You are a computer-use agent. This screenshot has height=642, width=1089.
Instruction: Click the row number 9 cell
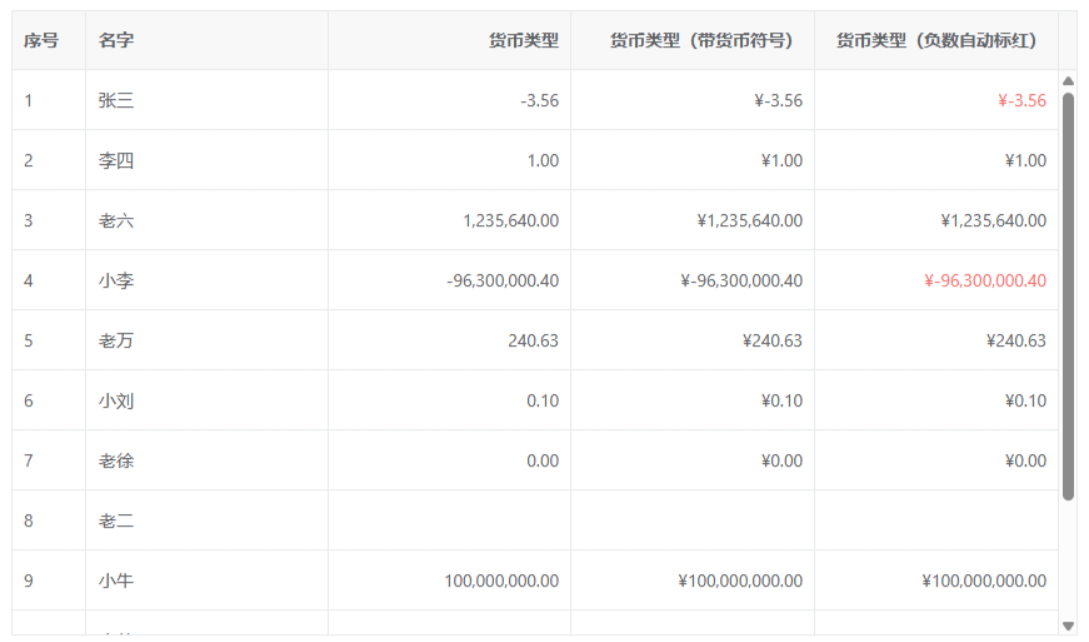click(x=49, y=581)
